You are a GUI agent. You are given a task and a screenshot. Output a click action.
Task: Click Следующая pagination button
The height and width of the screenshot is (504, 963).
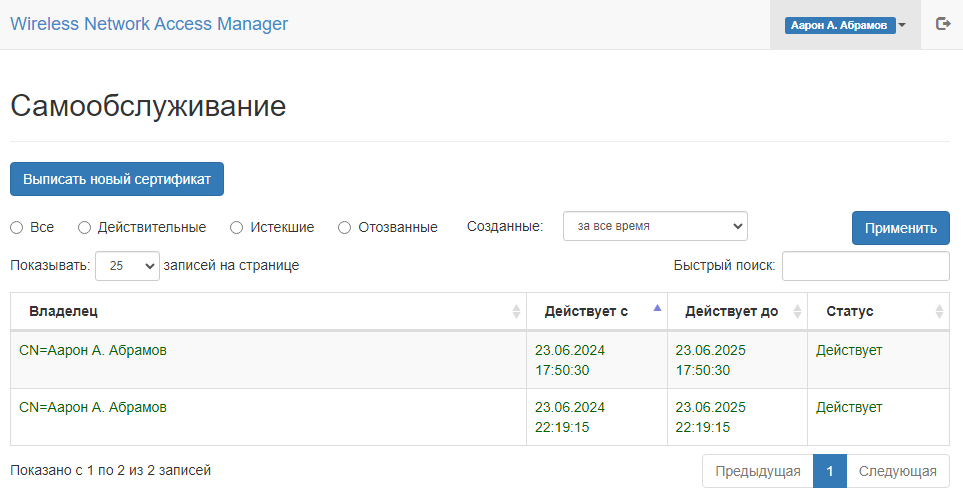pyautogui.click(x=898, y=471)
